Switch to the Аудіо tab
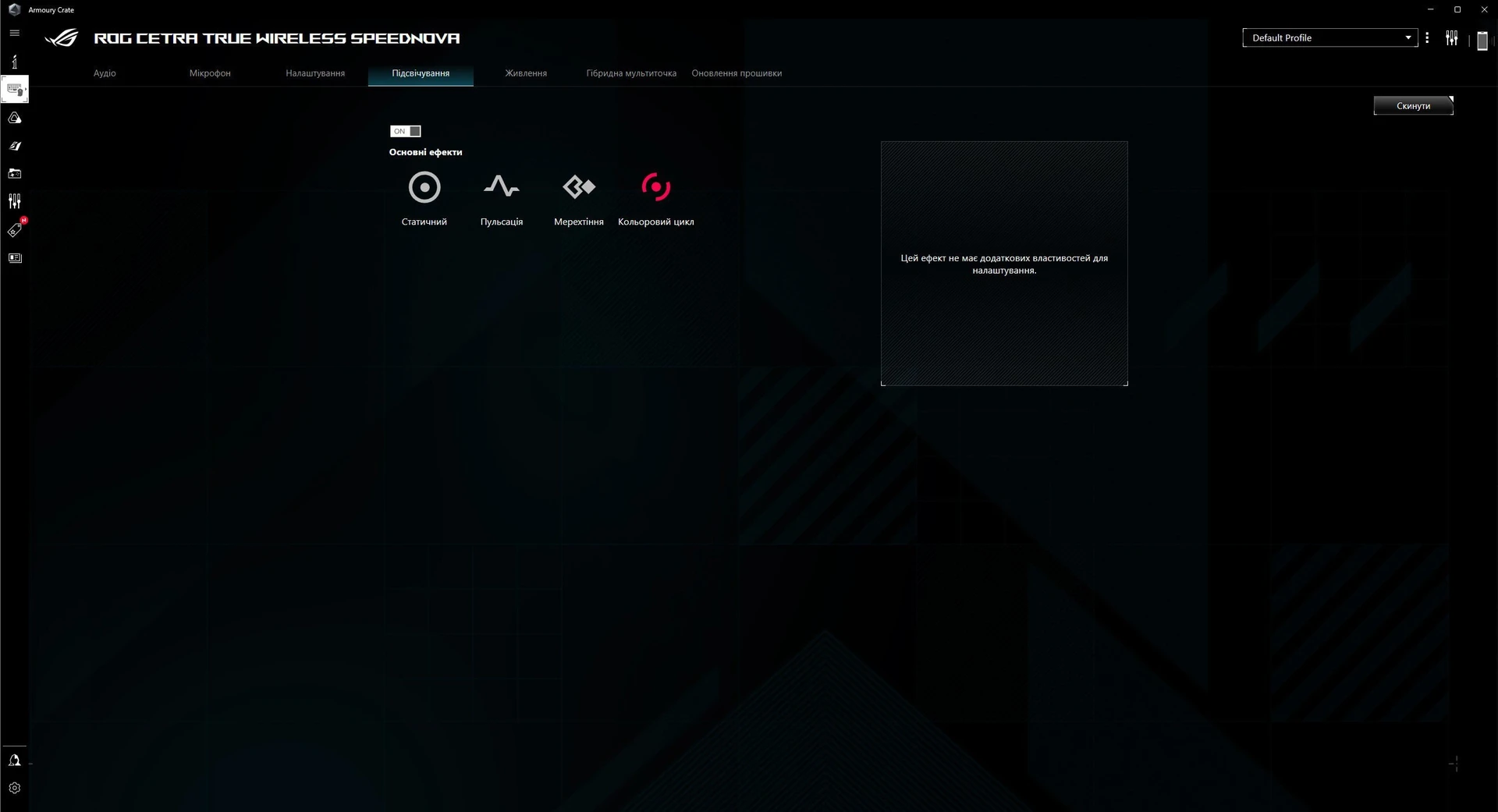The image size is (1498, 812). tap(105, 73)
